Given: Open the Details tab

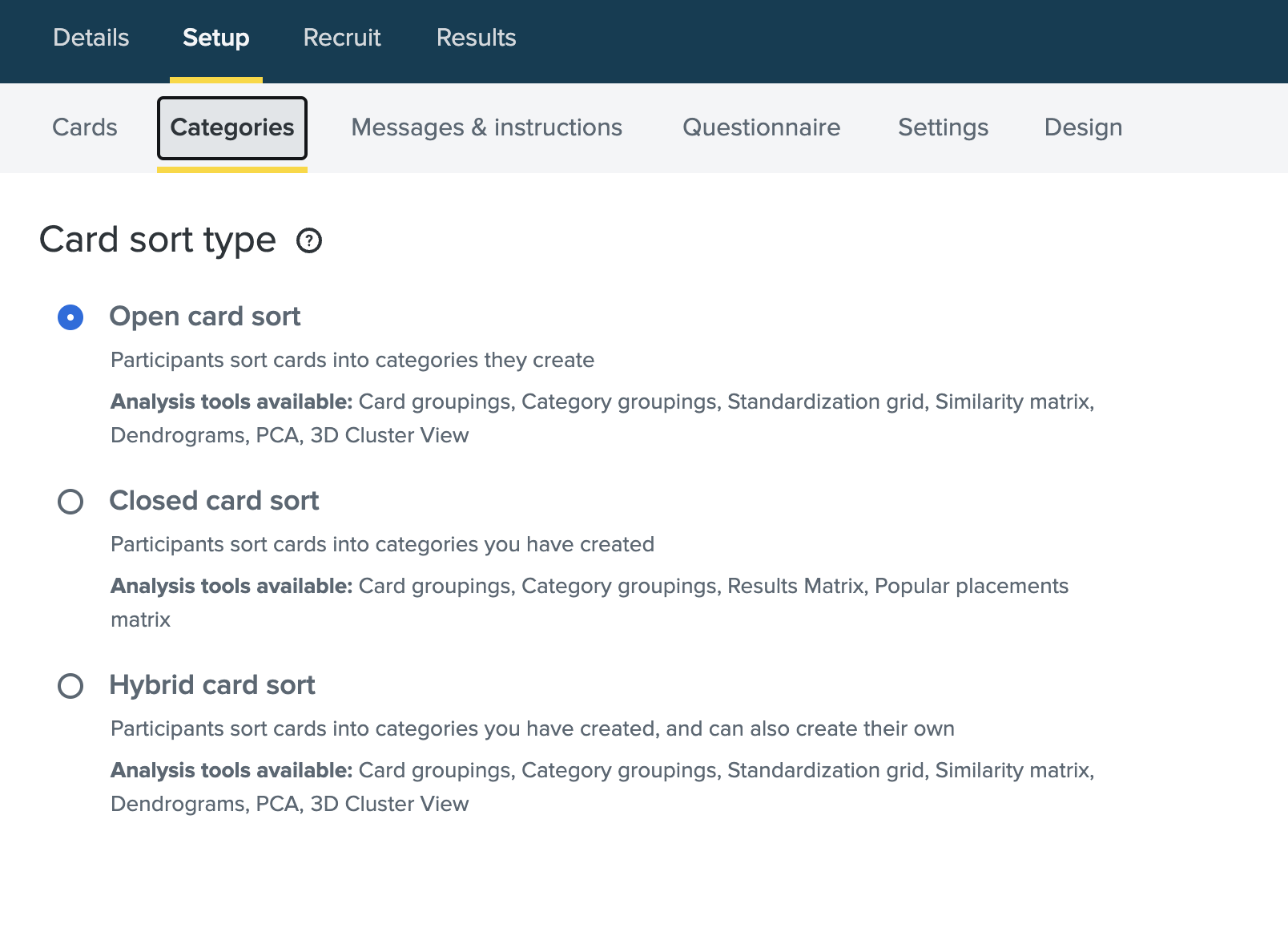Looking at the screenshot, I should [91, 38].
